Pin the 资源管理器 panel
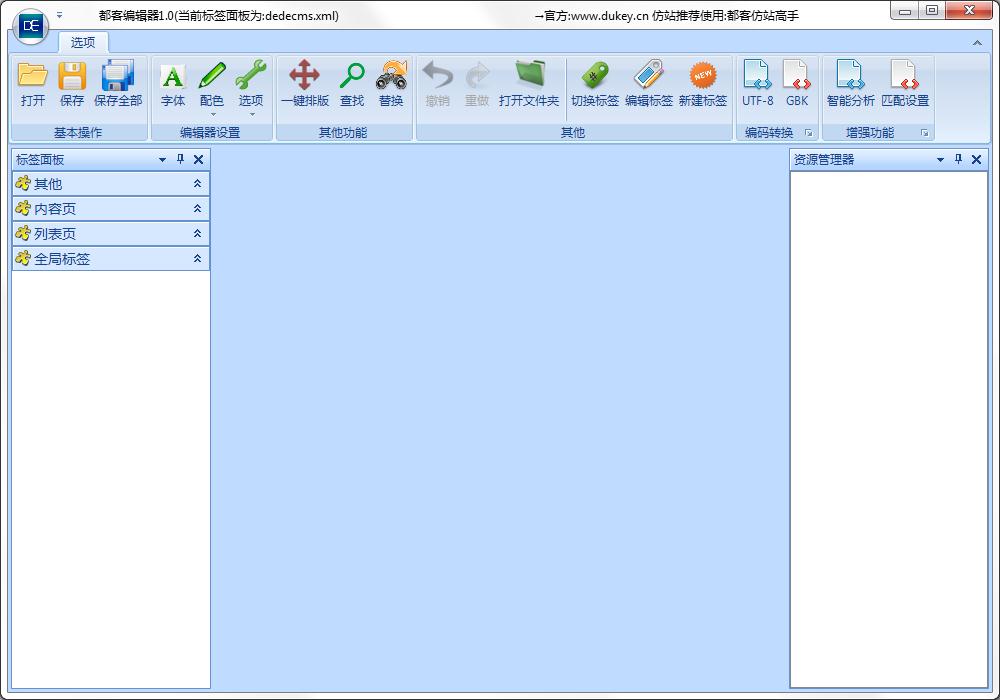 pos(958,159)
